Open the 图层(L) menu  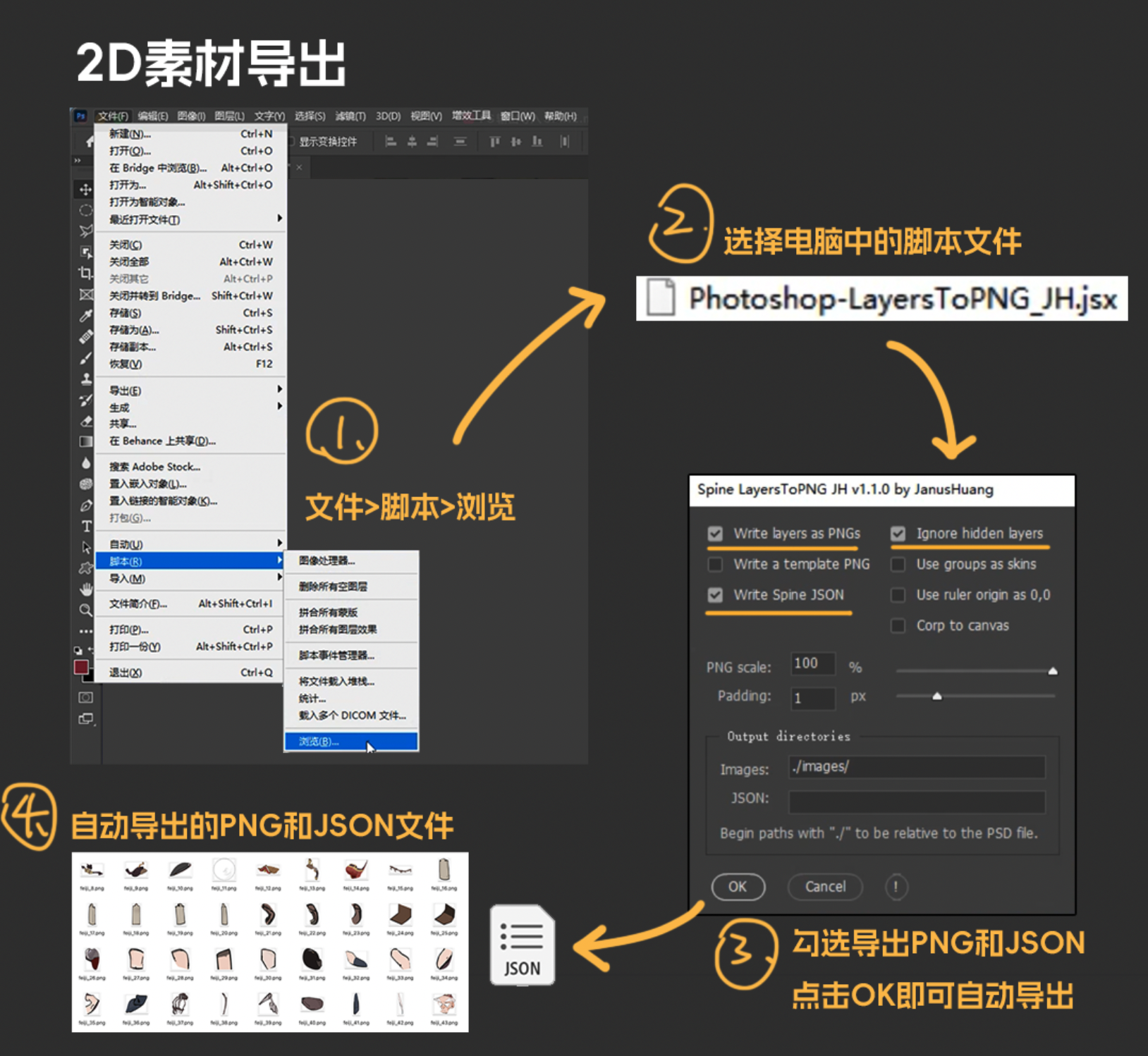229,116
